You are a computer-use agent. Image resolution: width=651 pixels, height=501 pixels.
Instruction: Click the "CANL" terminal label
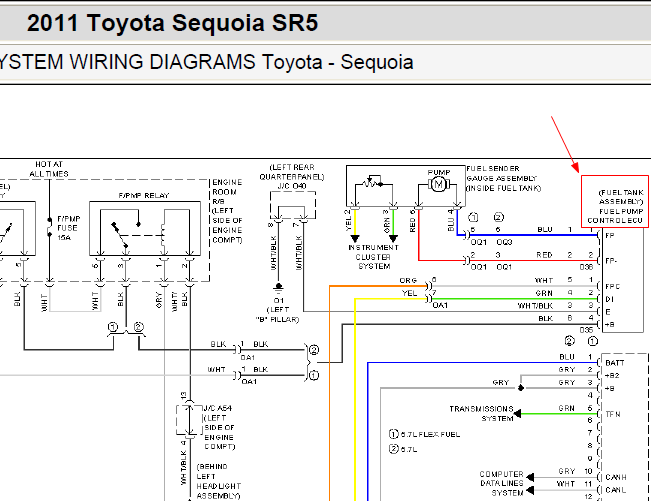point(615,490)
